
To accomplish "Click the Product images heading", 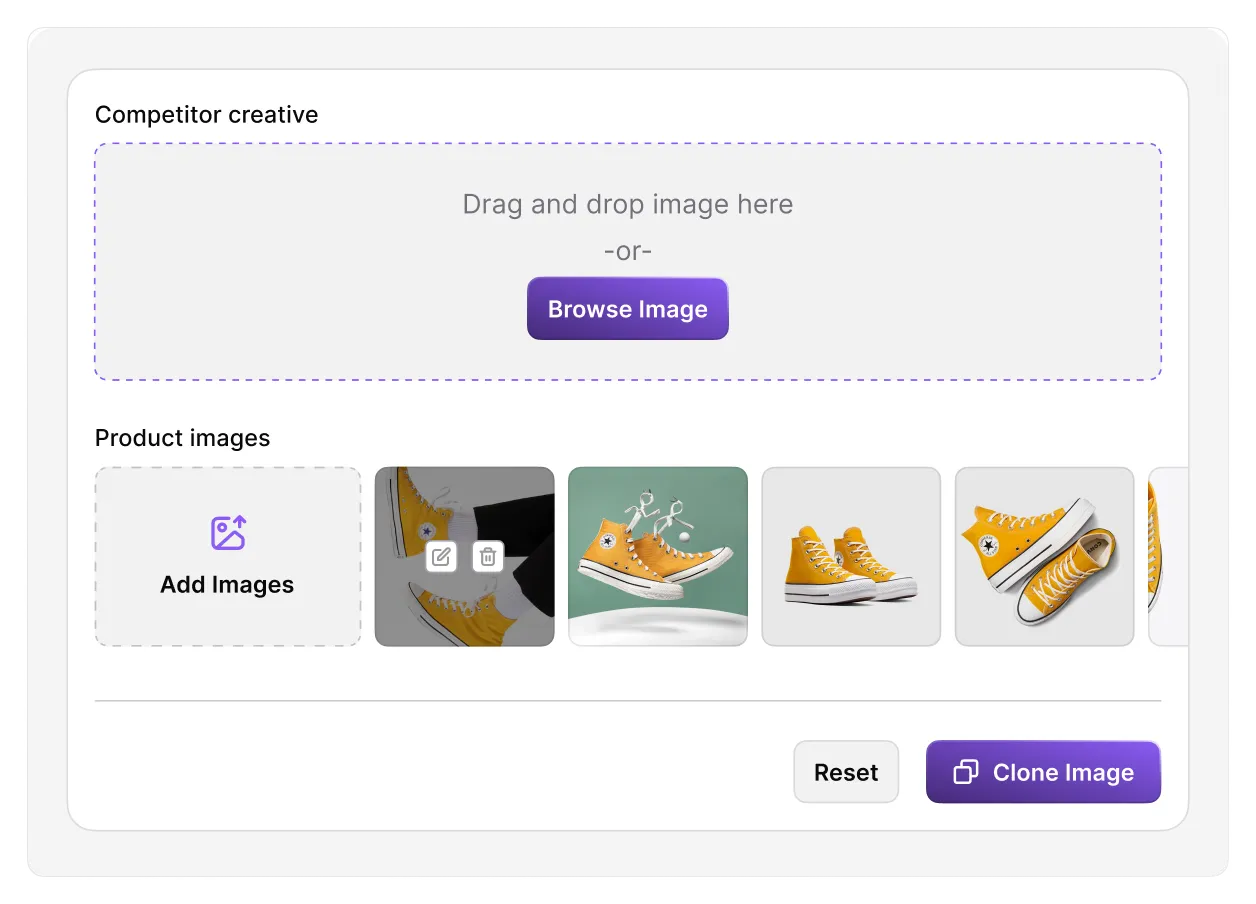I will click(x=183, y=438).
